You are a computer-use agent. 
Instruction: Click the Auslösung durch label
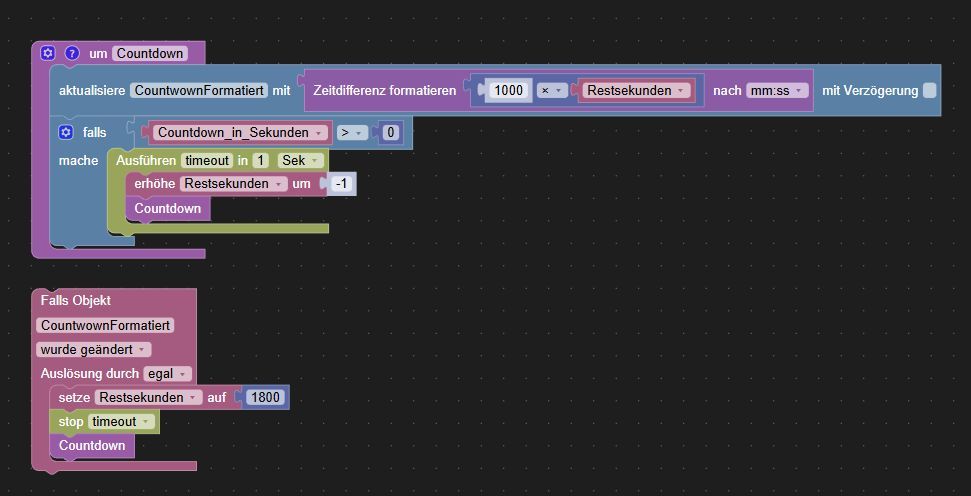tap(90, 374)
